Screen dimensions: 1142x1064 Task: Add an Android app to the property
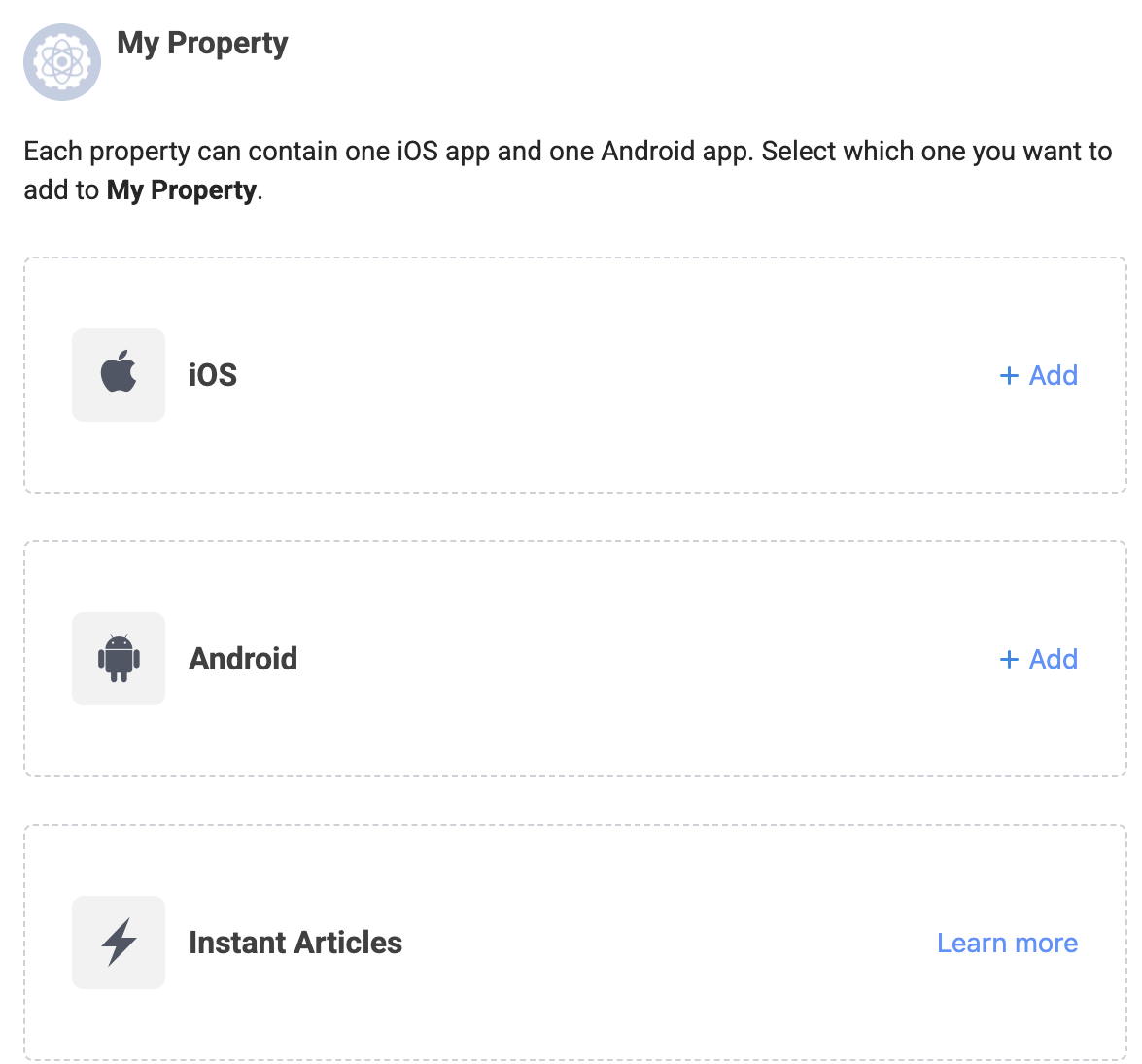coord(1039,659)
